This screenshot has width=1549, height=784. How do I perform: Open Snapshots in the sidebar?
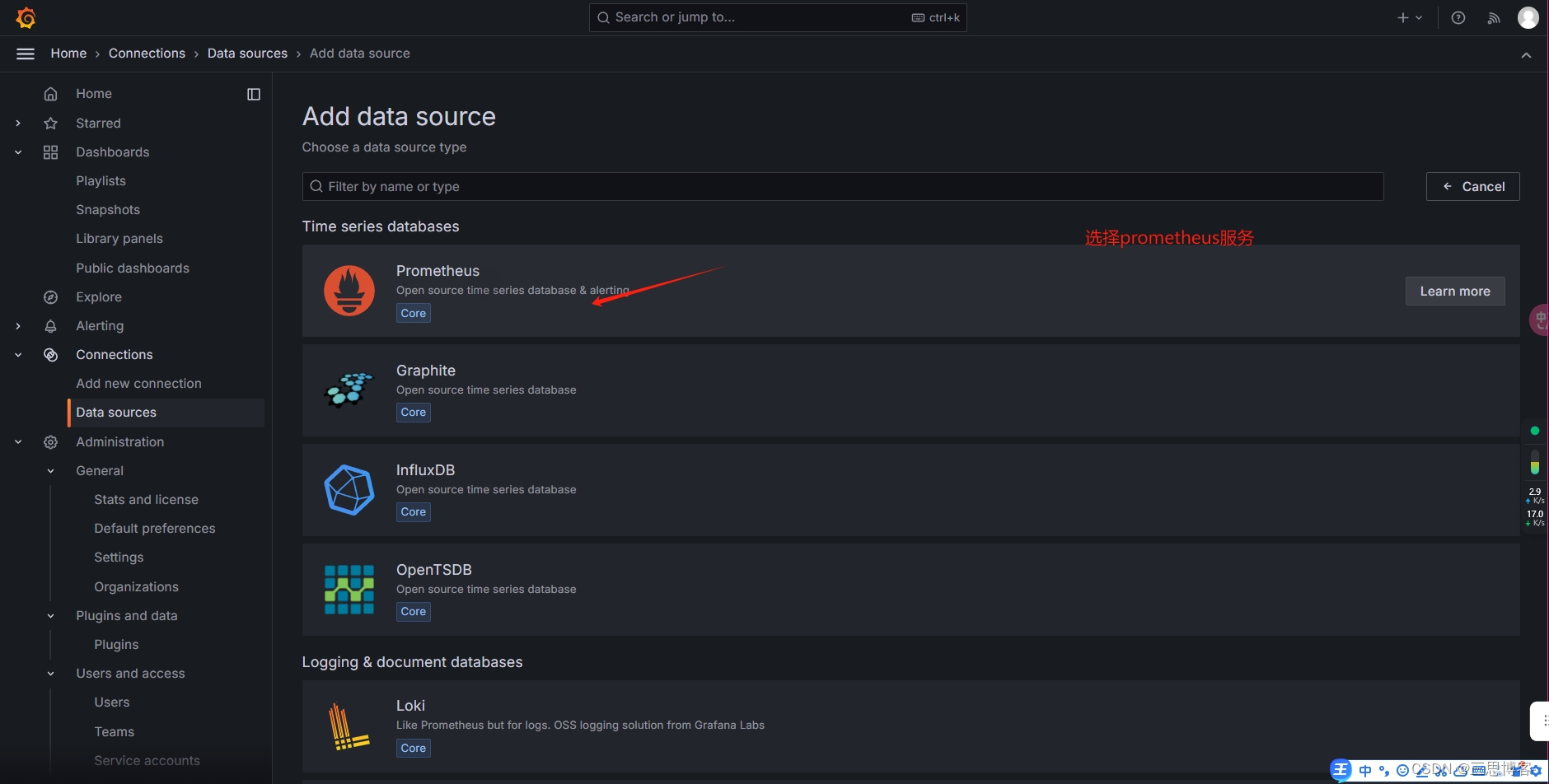click(108, 210)
